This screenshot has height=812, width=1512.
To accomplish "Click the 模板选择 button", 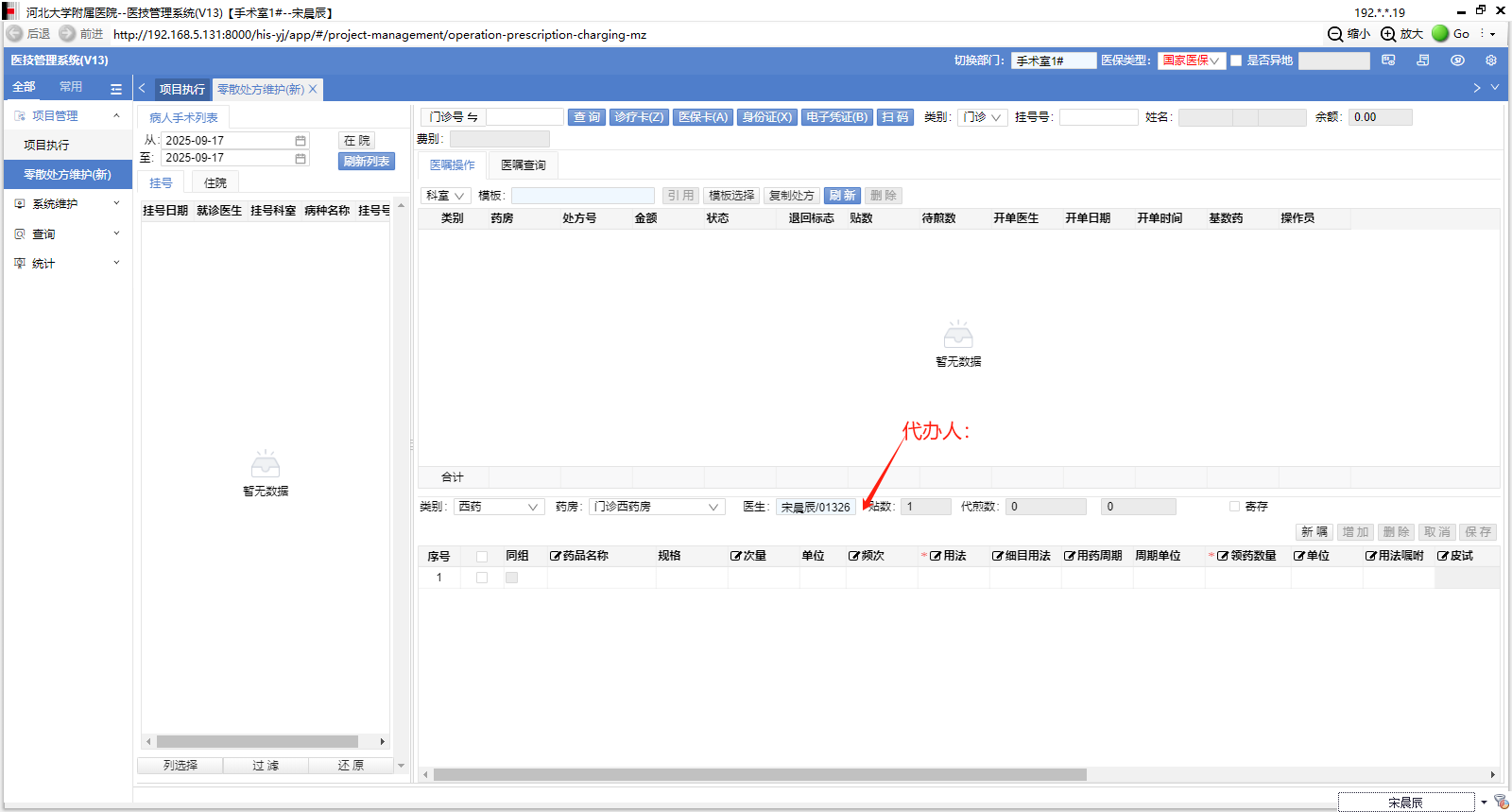I will pyautogui.click(x=731, y=196).
